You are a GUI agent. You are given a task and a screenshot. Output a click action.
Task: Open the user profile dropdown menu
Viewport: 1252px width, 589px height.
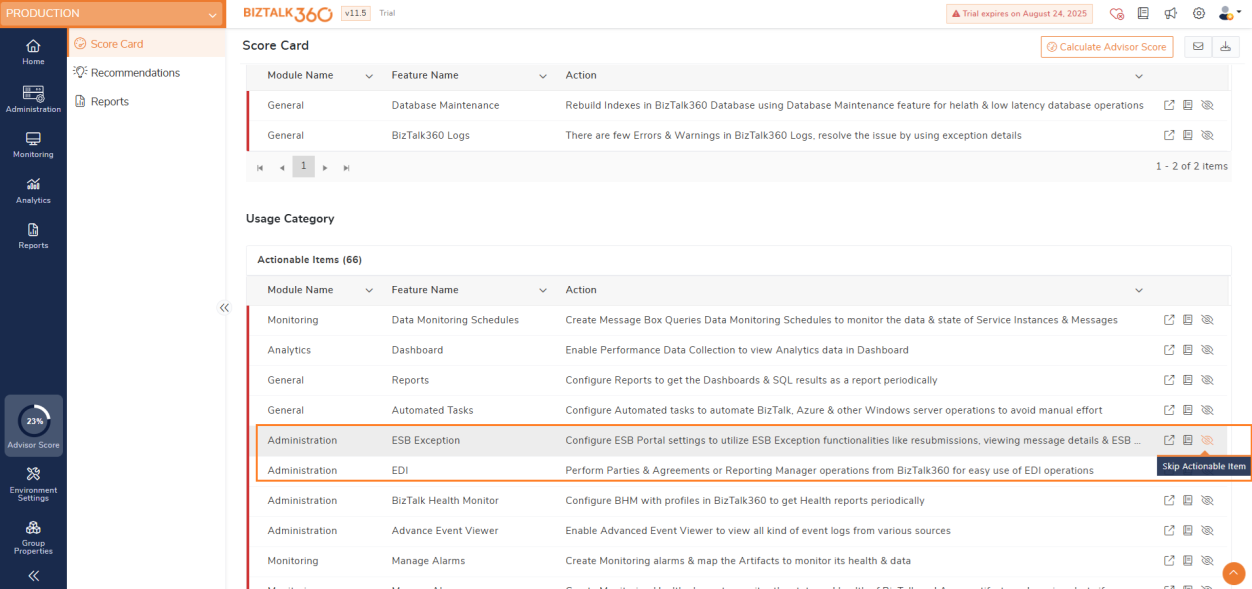(x=1229, y=14)
